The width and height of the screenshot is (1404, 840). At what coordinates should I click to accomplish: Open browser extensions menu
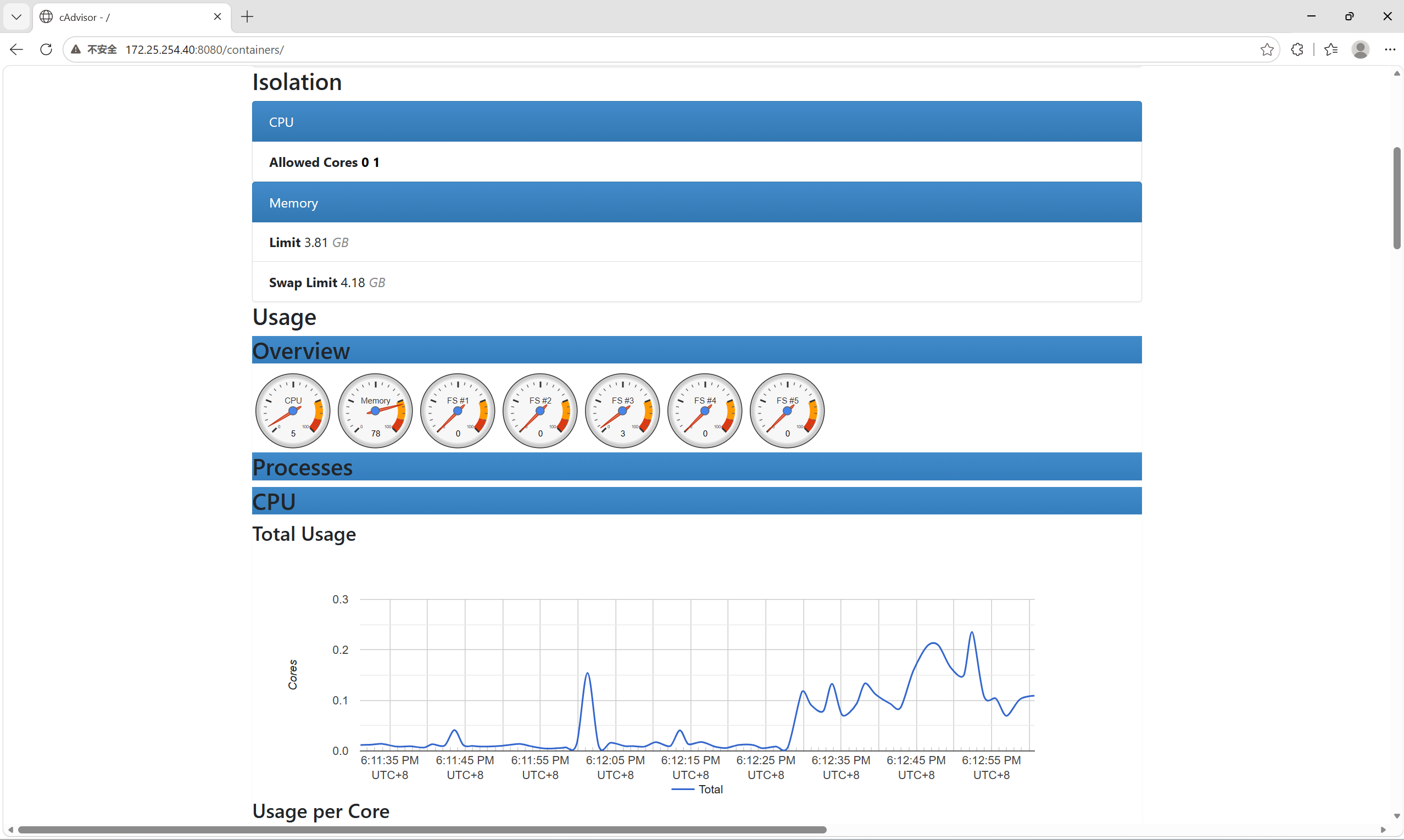click(x=1297, y=50)
